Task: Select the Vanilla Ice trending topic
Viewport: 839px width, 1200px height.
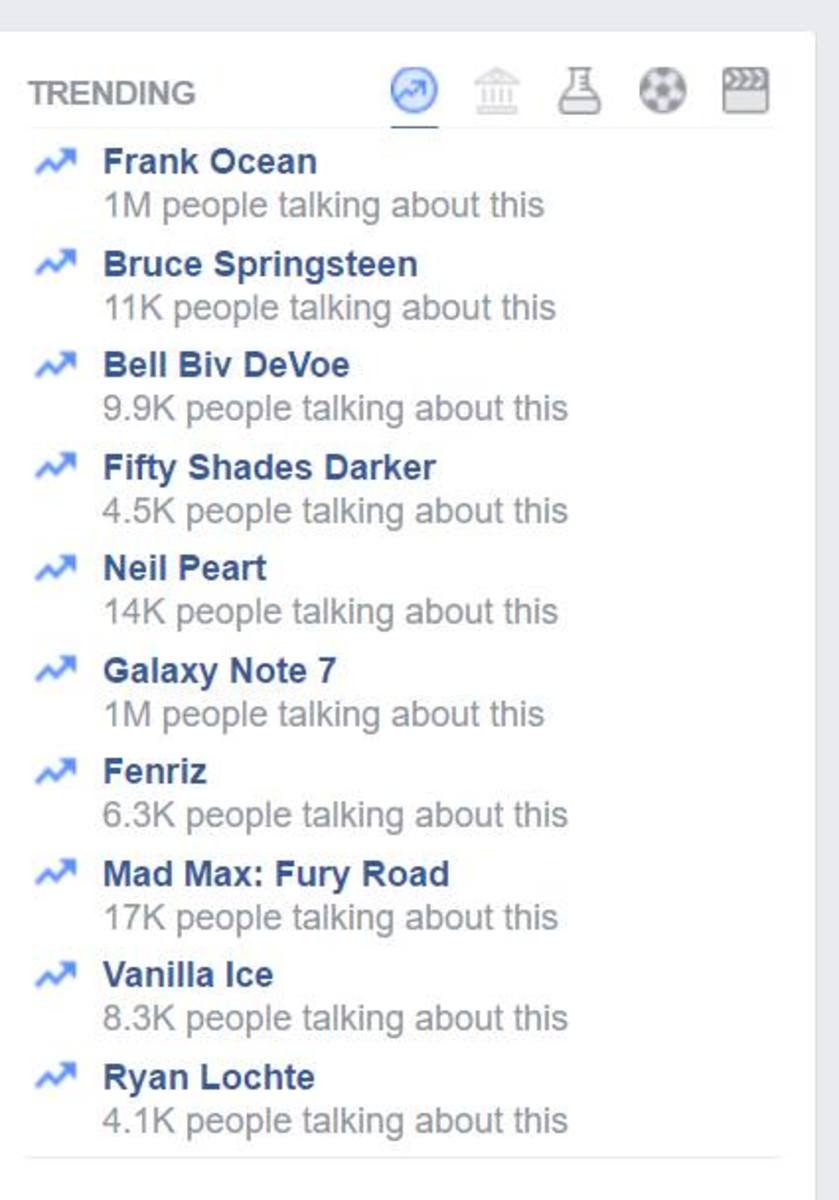Action: (x=188, y=975)
